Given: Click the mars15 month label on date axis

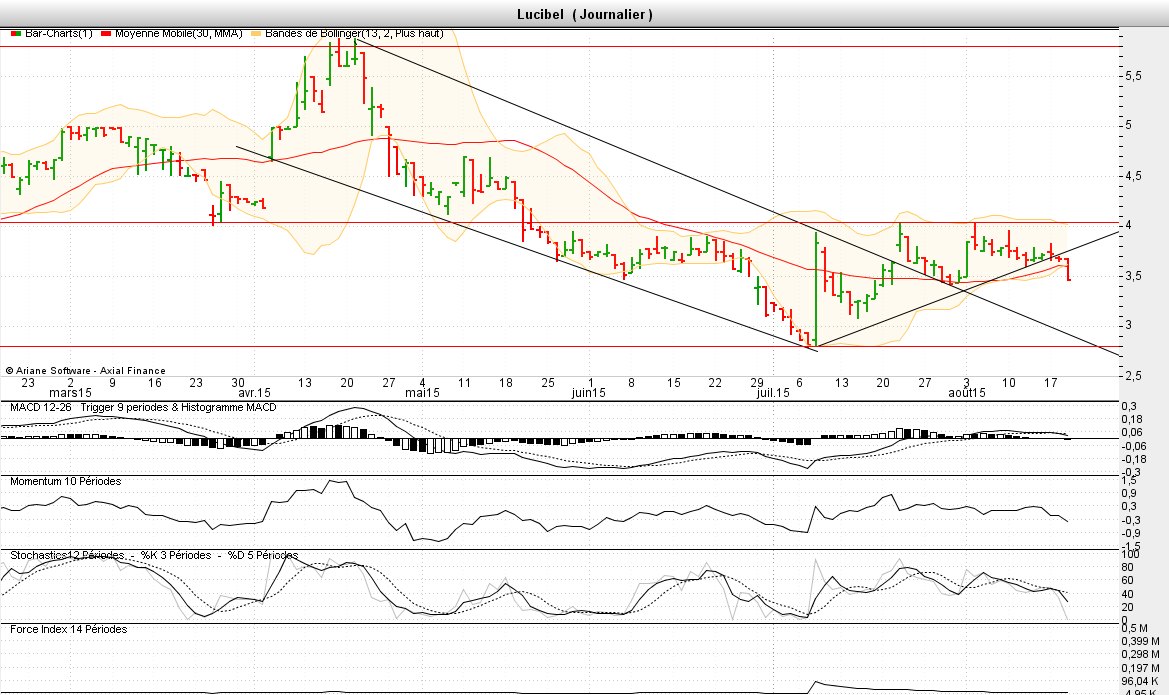Looking at the screenshot, I should [x=71, y=393].
